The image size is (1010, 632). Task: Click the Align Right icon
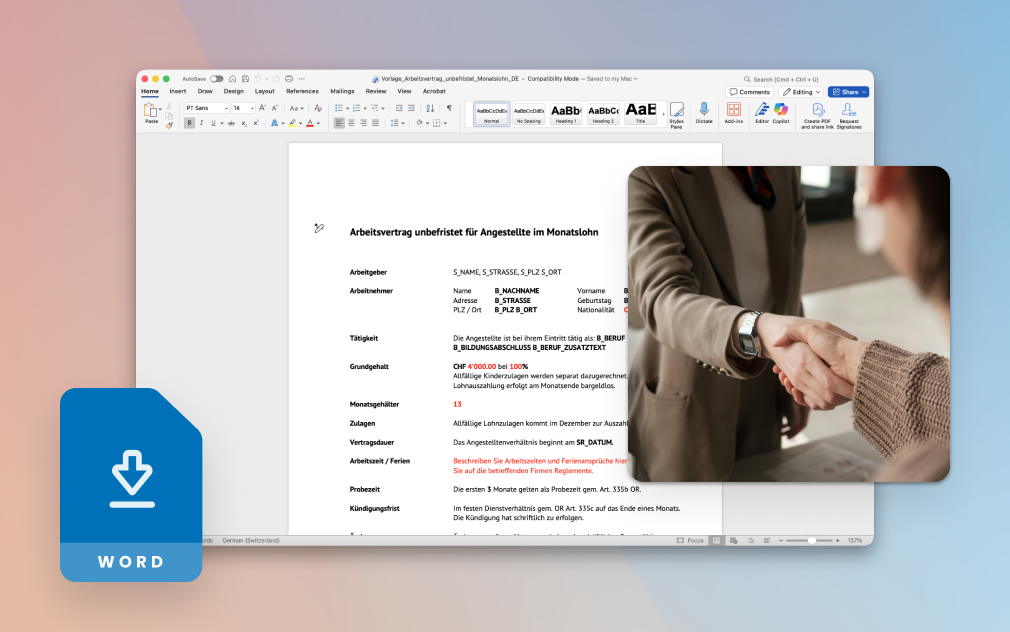[x=363, y=123]
